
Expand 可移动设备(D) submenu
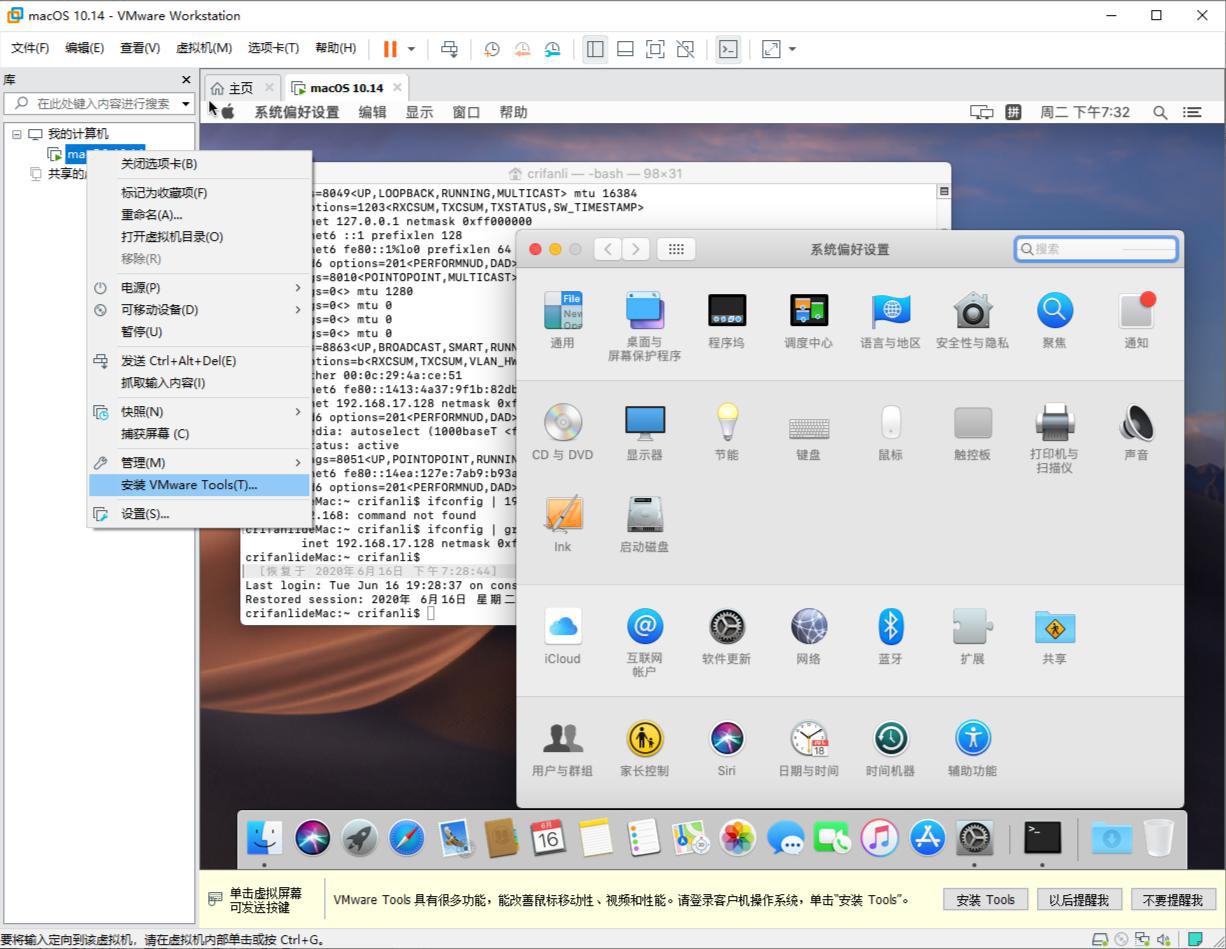pos(199,310)
